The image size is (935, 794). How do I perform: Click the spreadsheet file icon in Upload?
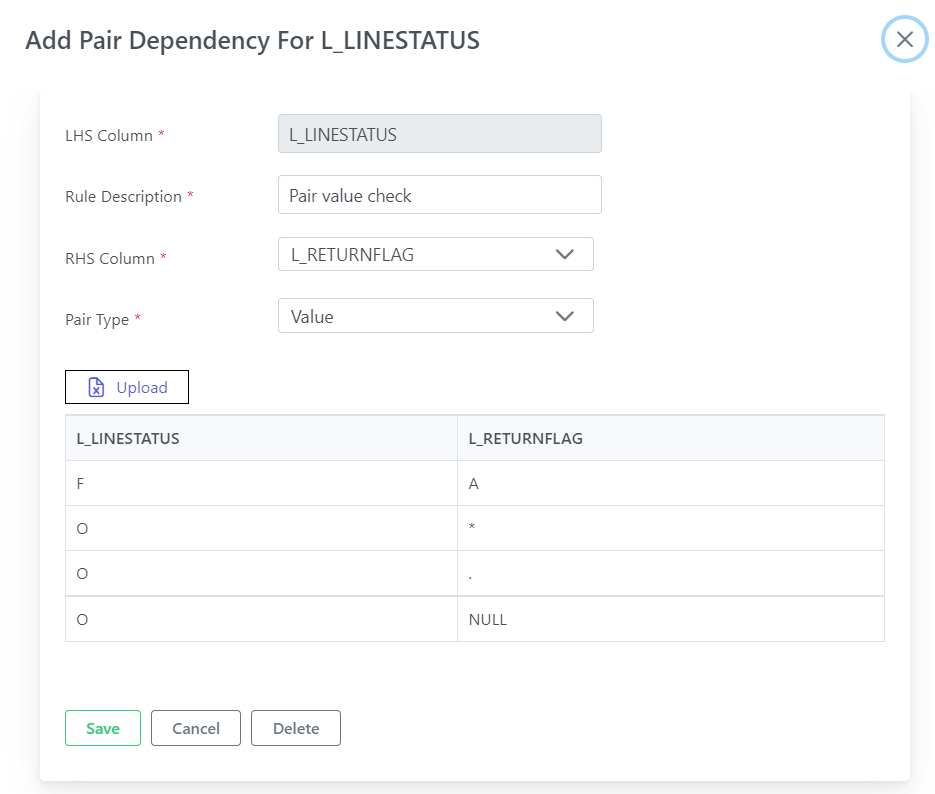[96, 387]
